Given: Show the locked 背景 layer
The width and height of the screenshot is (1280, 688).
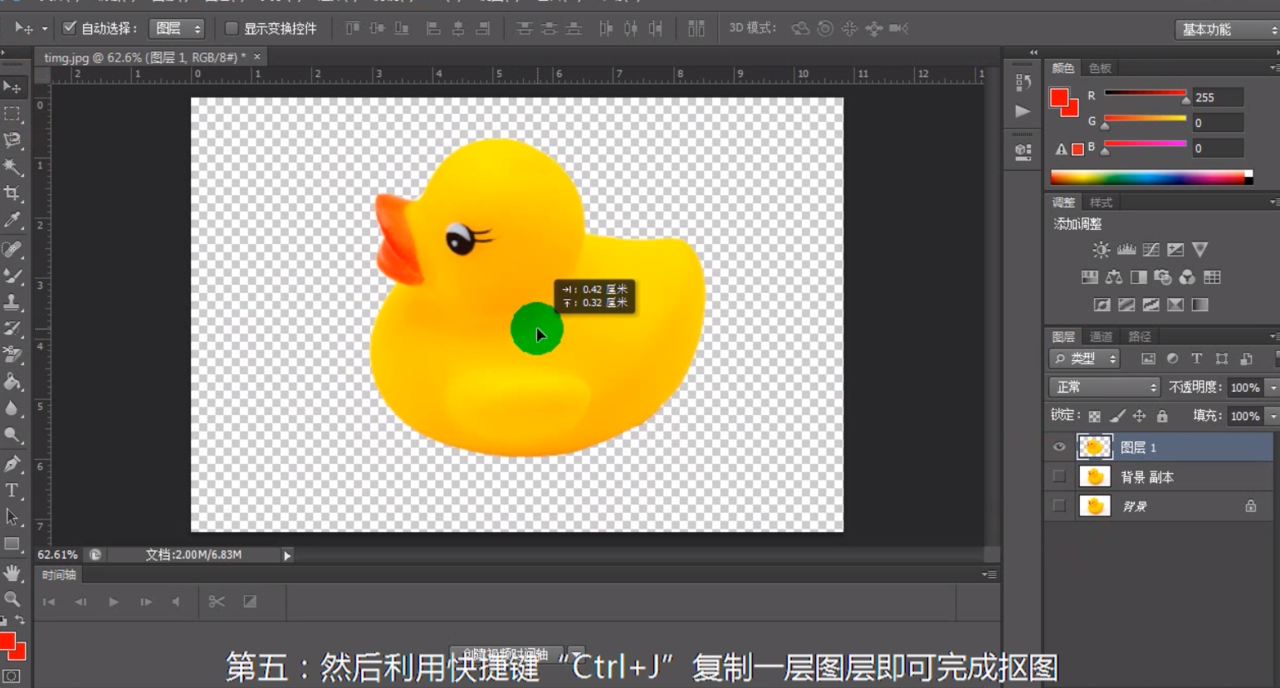Looking at the screenshot, I should (1060, 506).
